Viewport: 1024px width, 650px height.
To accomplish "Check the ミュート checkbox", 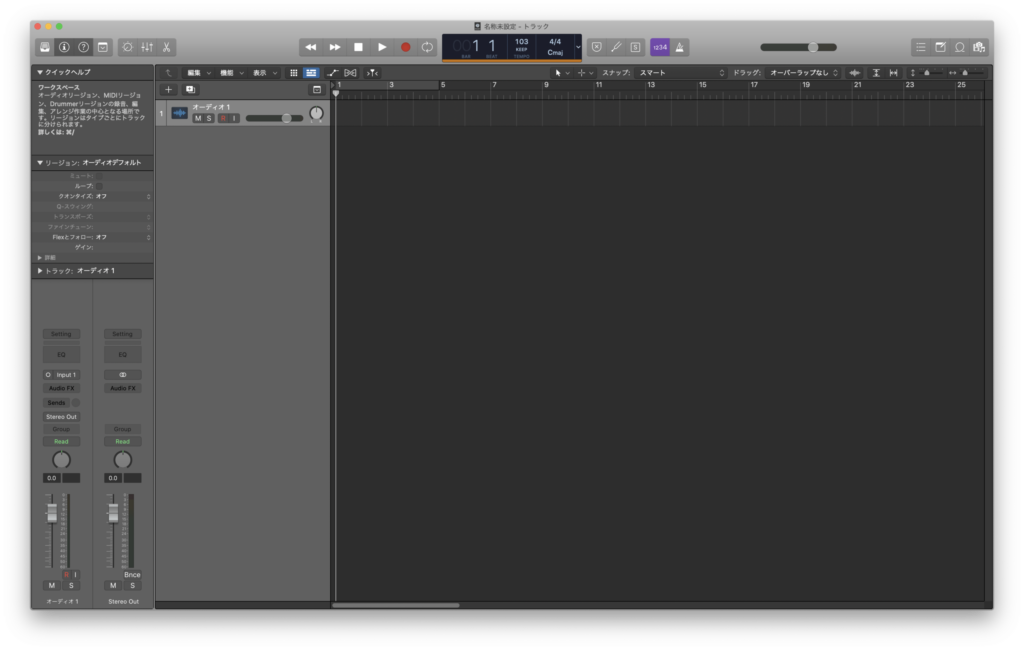I will point(99,176).
